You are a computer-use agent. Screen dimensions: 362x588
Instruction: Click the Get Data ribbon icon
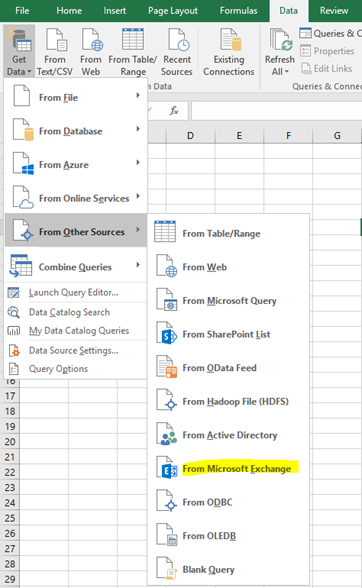pyautogui.click(x=19, y=39)
